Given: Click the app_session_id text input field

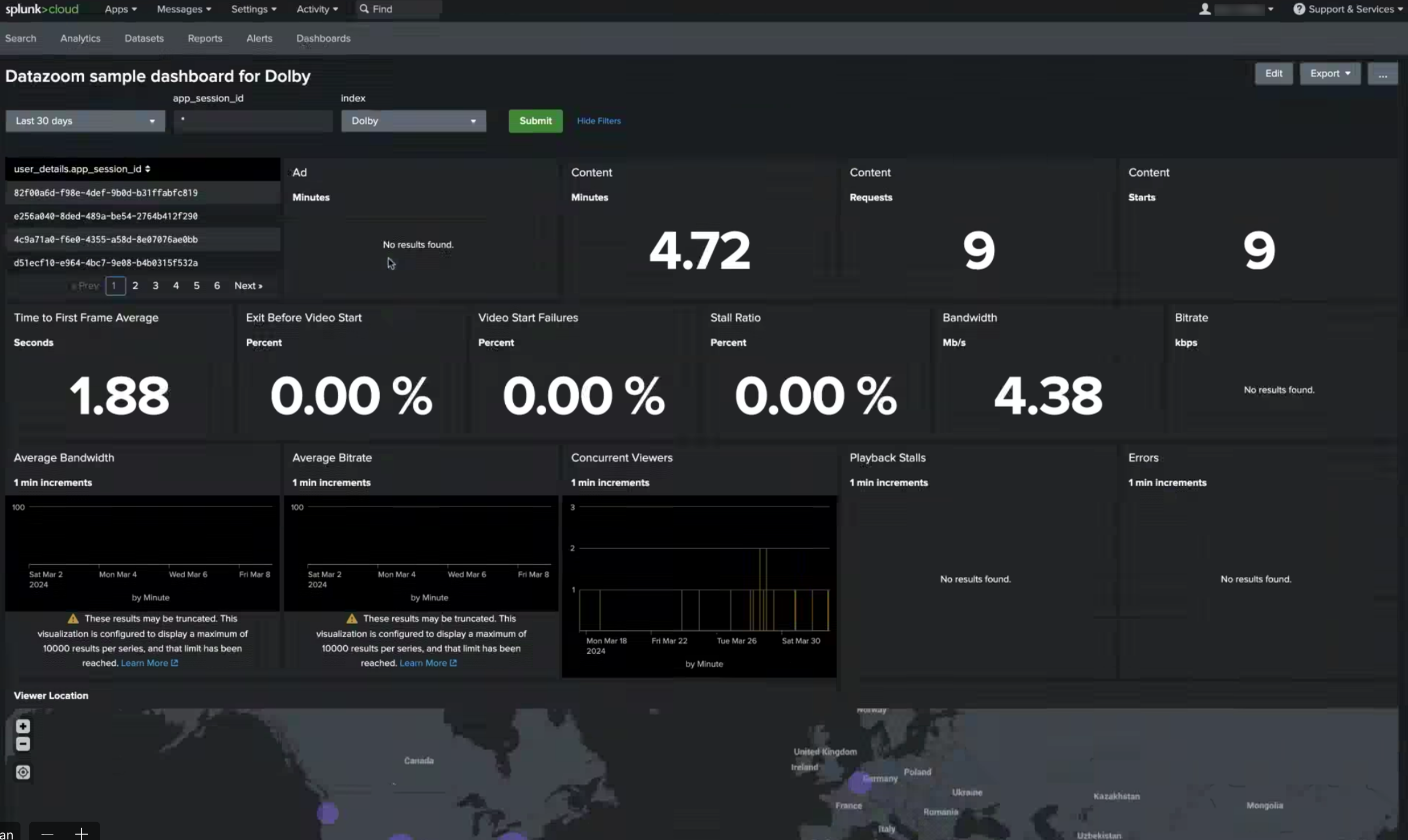Looking at the screenshot, I should (x=253, y=121).
